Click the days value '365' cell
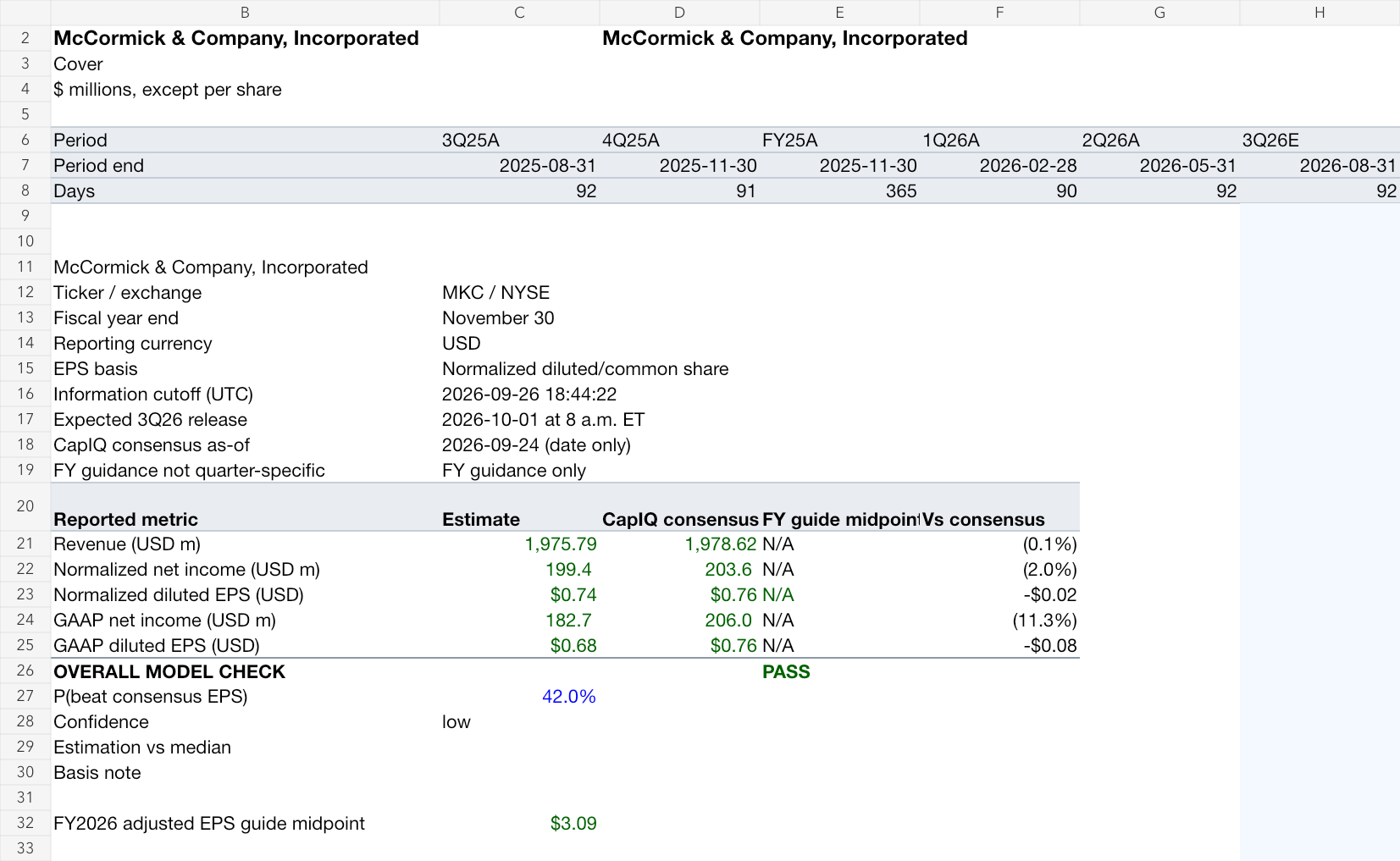 click(x=839, y=190)
